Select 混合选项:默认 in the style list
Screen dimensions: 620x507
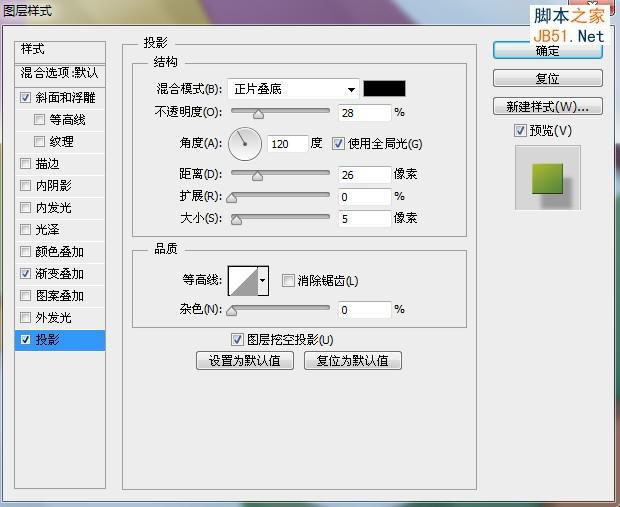[60, 74]
